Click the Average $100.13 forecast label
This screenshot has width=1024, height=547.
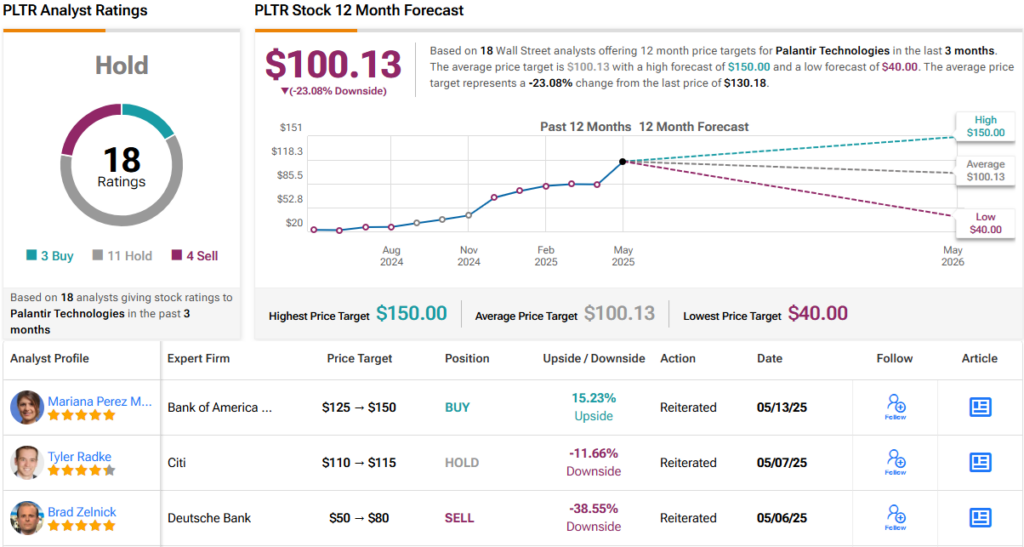tap(985, 170)
